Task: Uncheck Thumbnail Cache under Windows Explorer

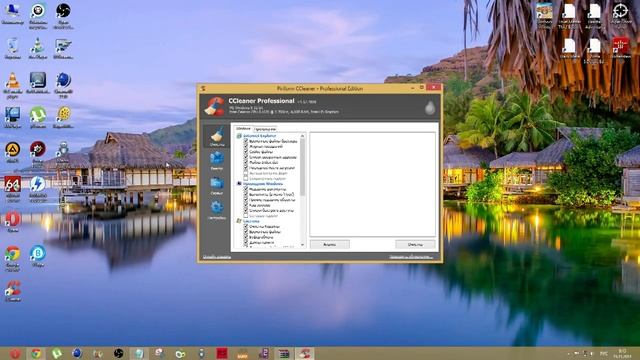Action: (246, 205)
